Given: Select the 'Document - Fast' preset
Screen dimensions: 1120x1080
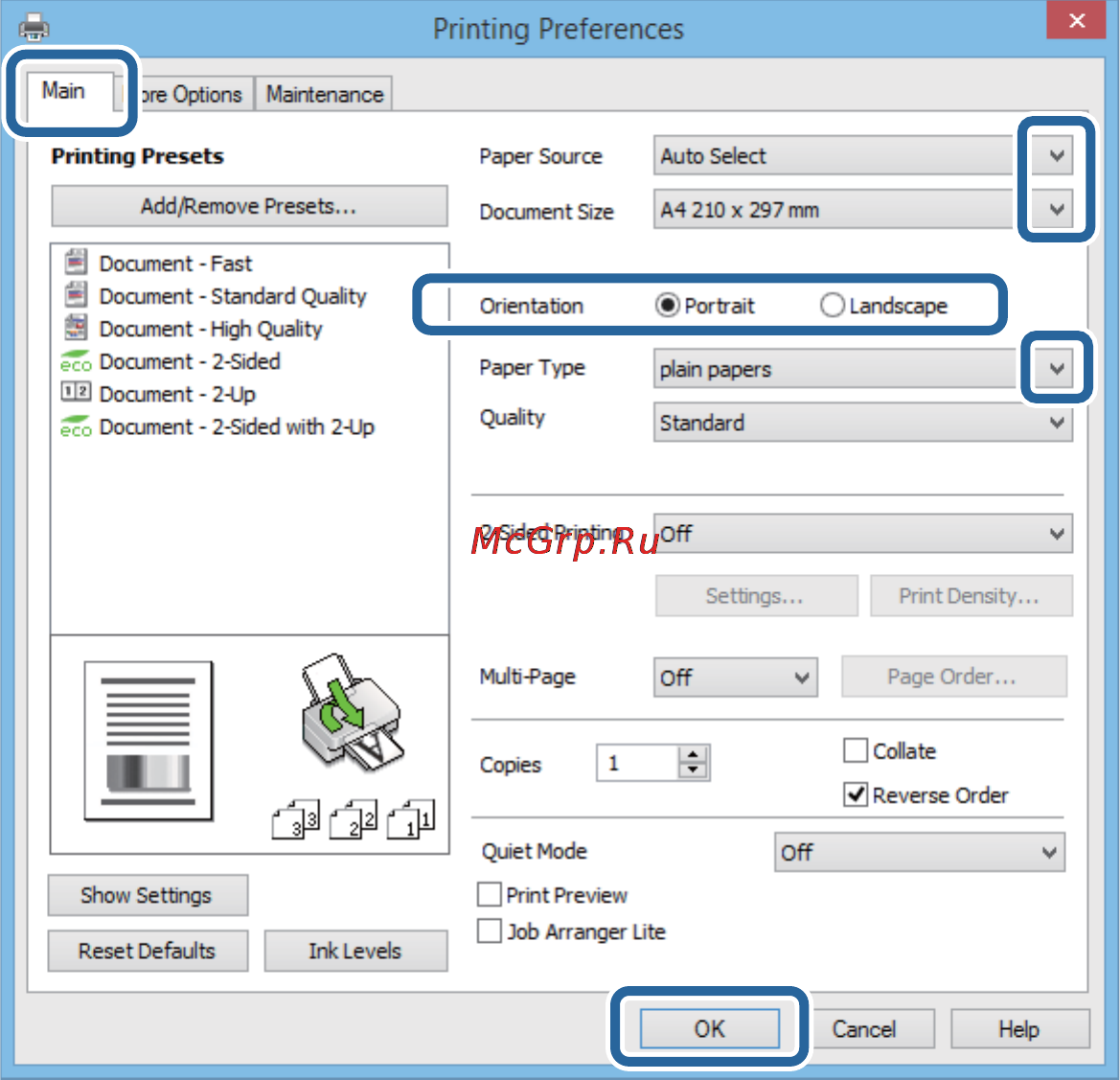Looking at the screenshot, I should click(175, 264).
